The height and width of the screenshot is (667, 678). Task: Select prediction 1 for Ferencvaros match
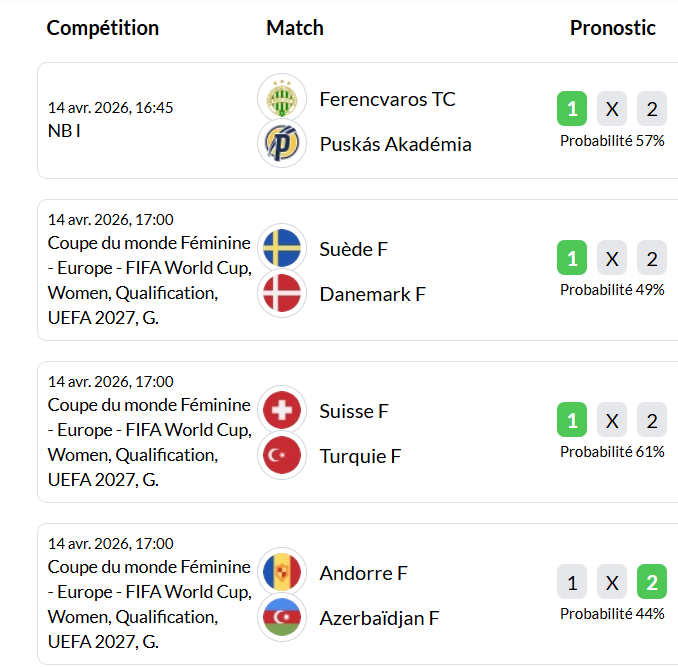[572, 108]
